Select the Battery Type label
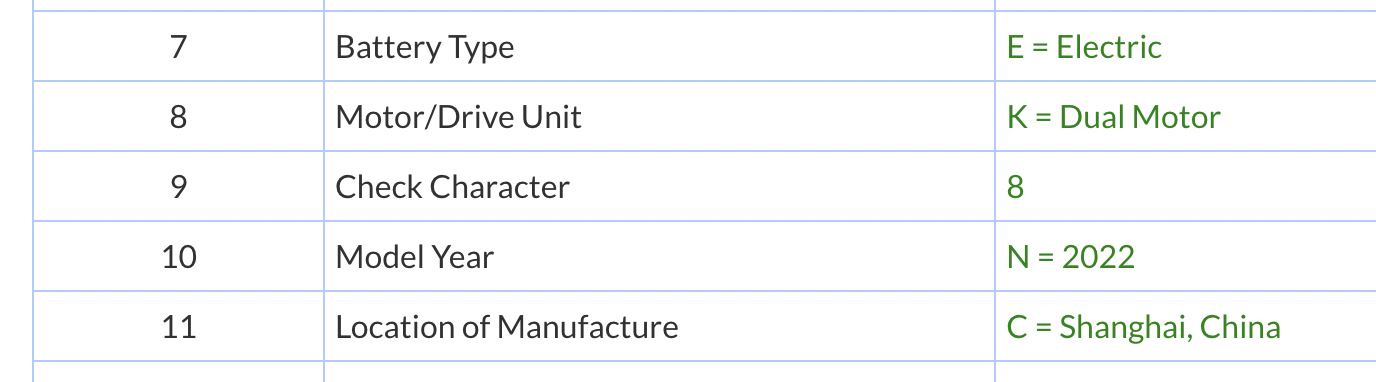Viewport: 1376px width, 382px height. tap(425, 47)
